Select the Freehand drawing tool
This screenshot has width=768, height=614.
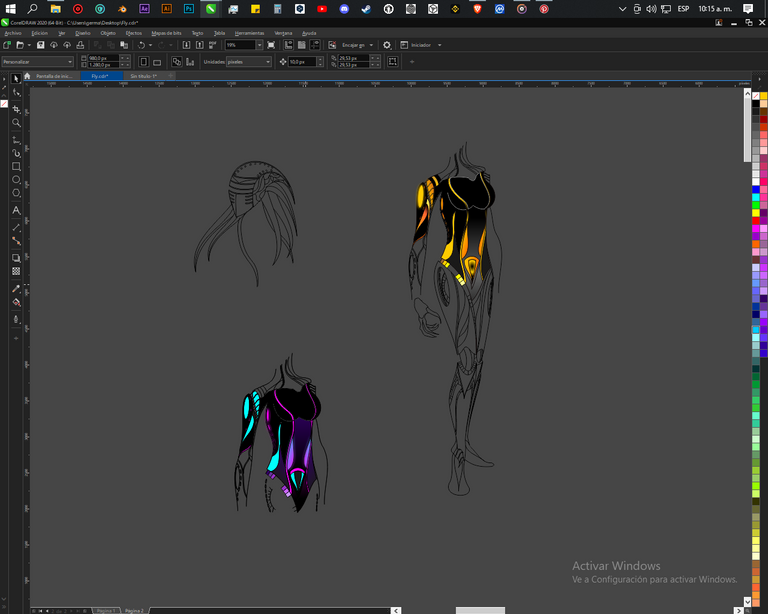pos(16,140)
